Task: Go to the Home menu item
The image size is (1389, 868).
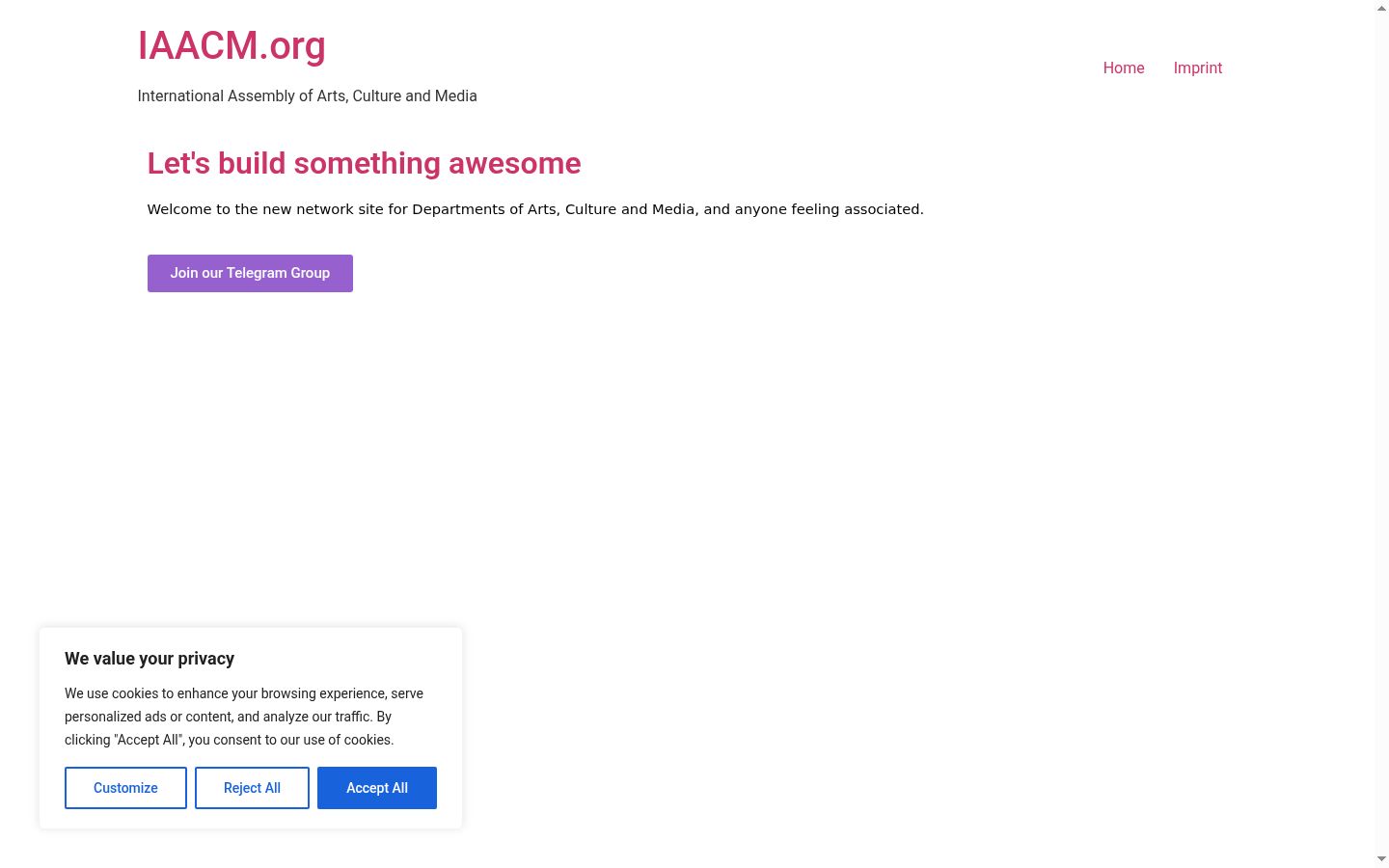Action: (x=1124, y=68)
